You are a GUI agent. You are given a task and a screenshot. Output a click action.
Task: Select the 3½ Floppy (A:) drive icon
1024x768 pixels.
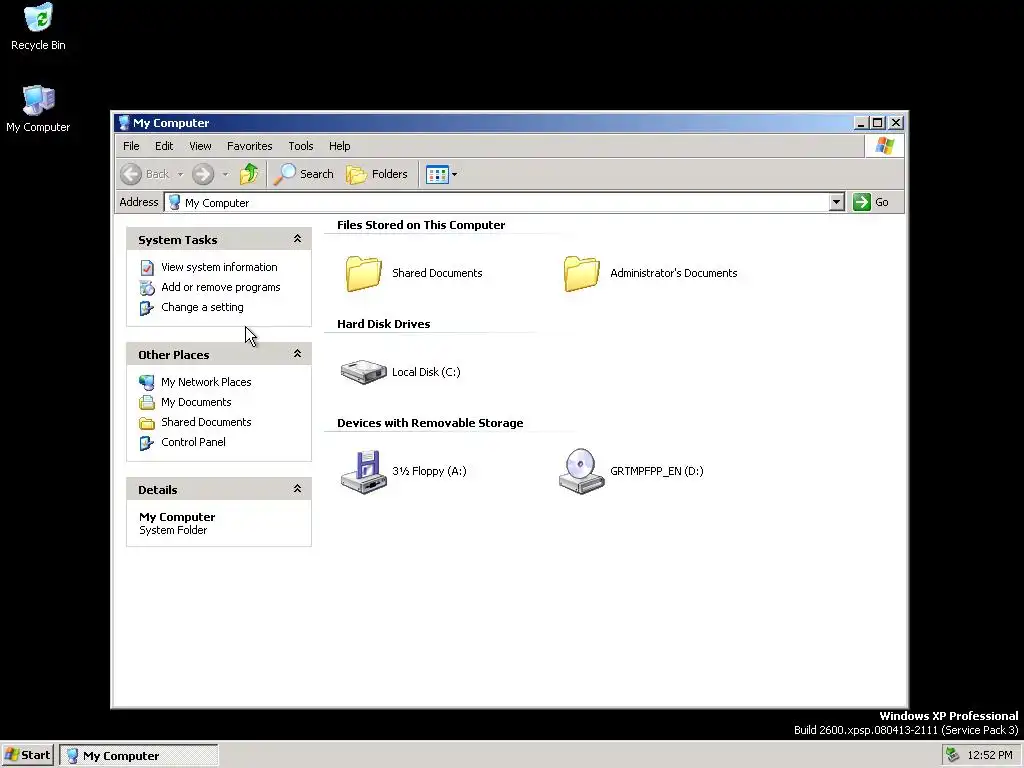pyautogui.click(x=364, y=472)
